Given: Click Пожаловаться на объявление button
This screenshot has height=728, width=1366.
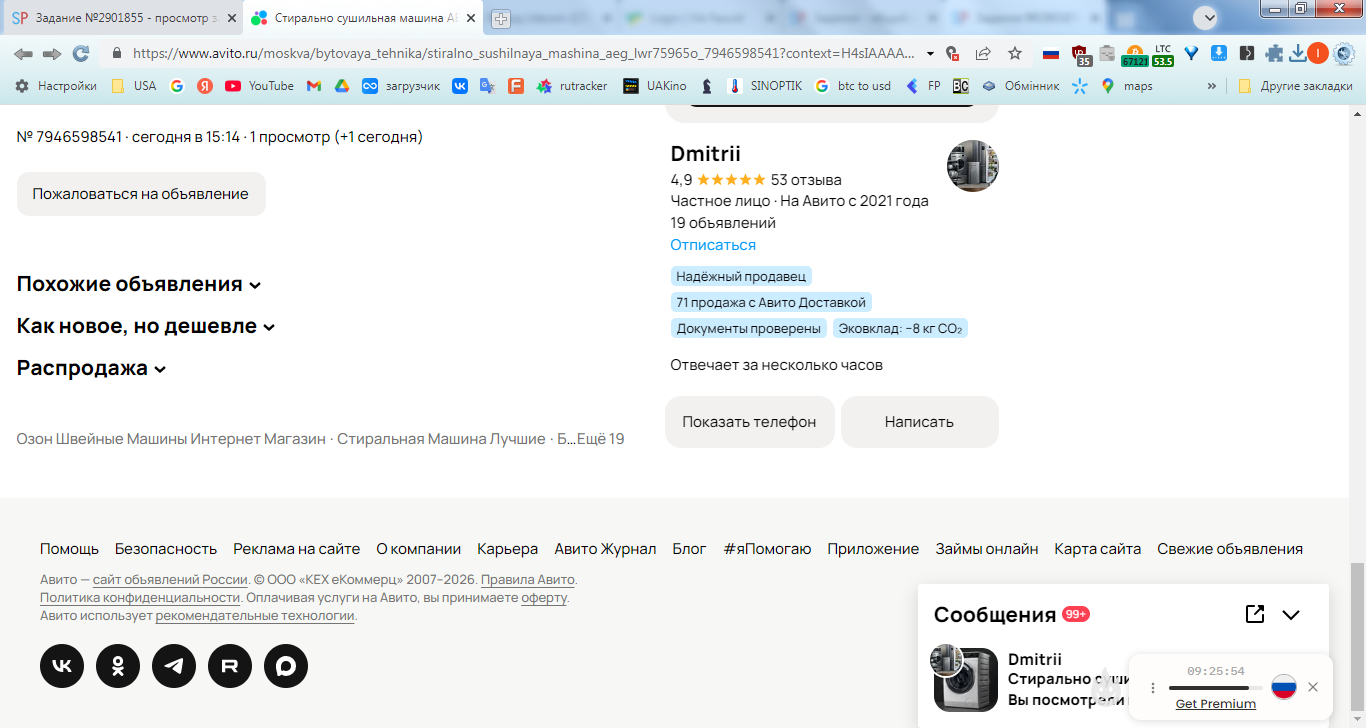Looking at the screenshot, I should click(x=141, y=194).
